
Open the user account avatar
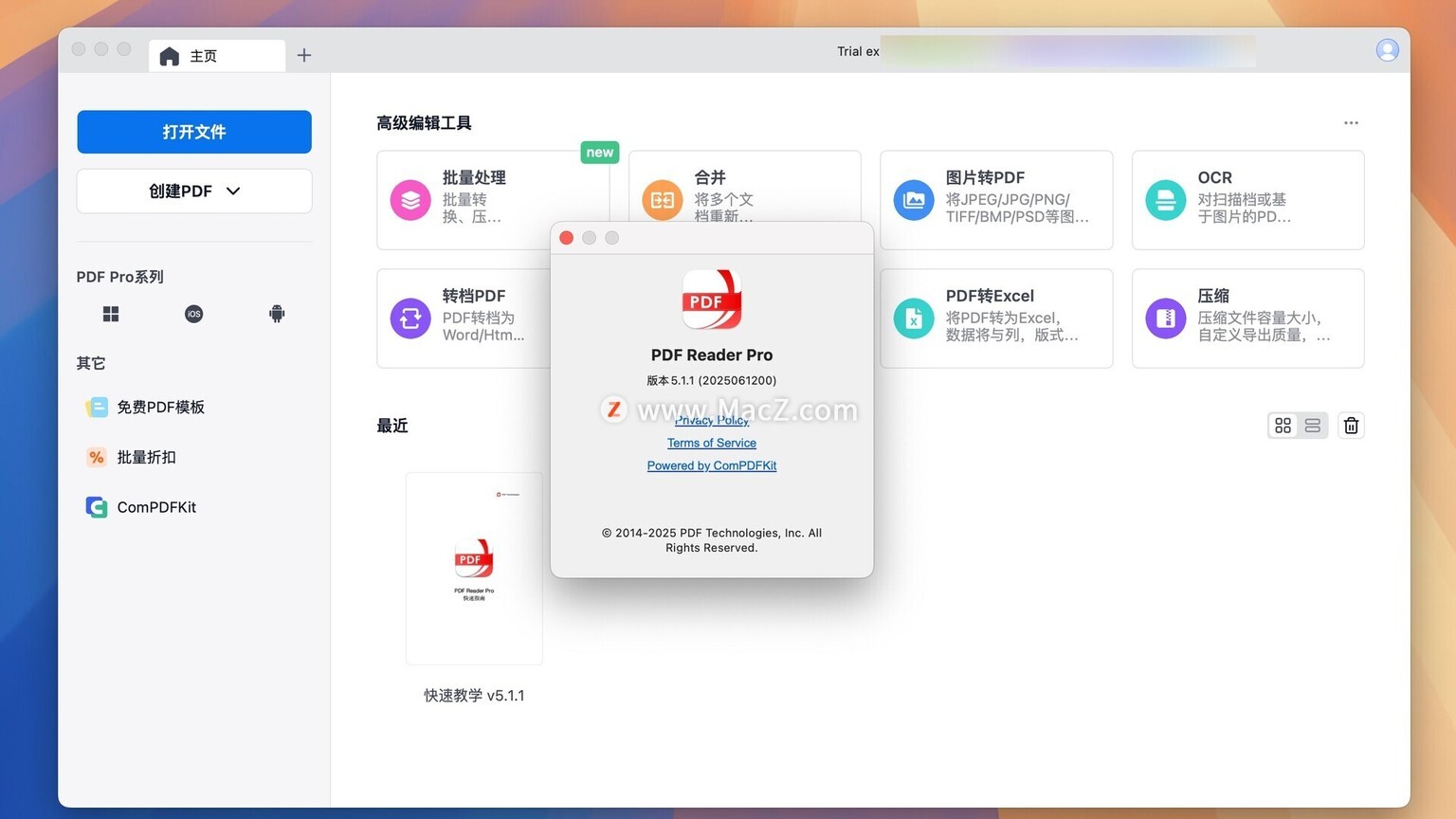click(1387, 50)
